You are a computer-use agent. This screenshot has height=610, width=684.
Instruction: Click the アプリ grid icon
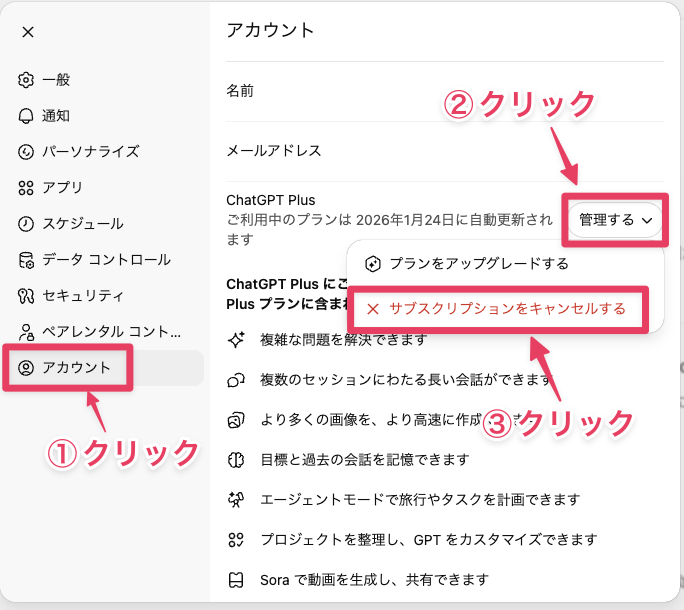tap(26, 188)
